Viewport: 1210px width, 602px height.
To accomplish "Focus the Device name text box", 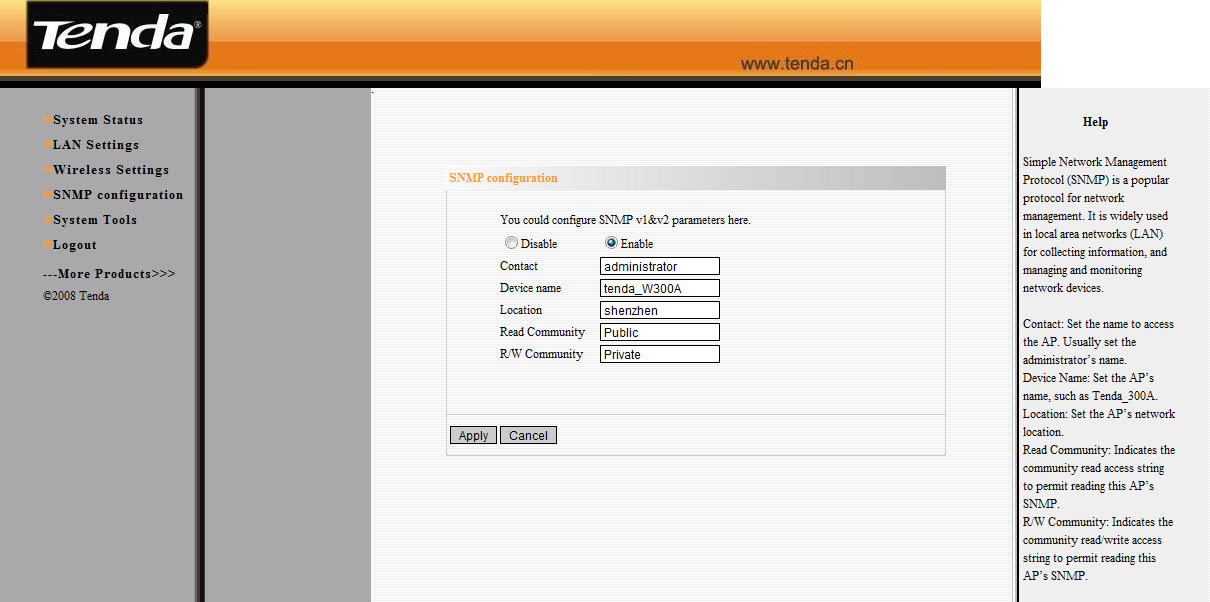I will tap(660, 288).
